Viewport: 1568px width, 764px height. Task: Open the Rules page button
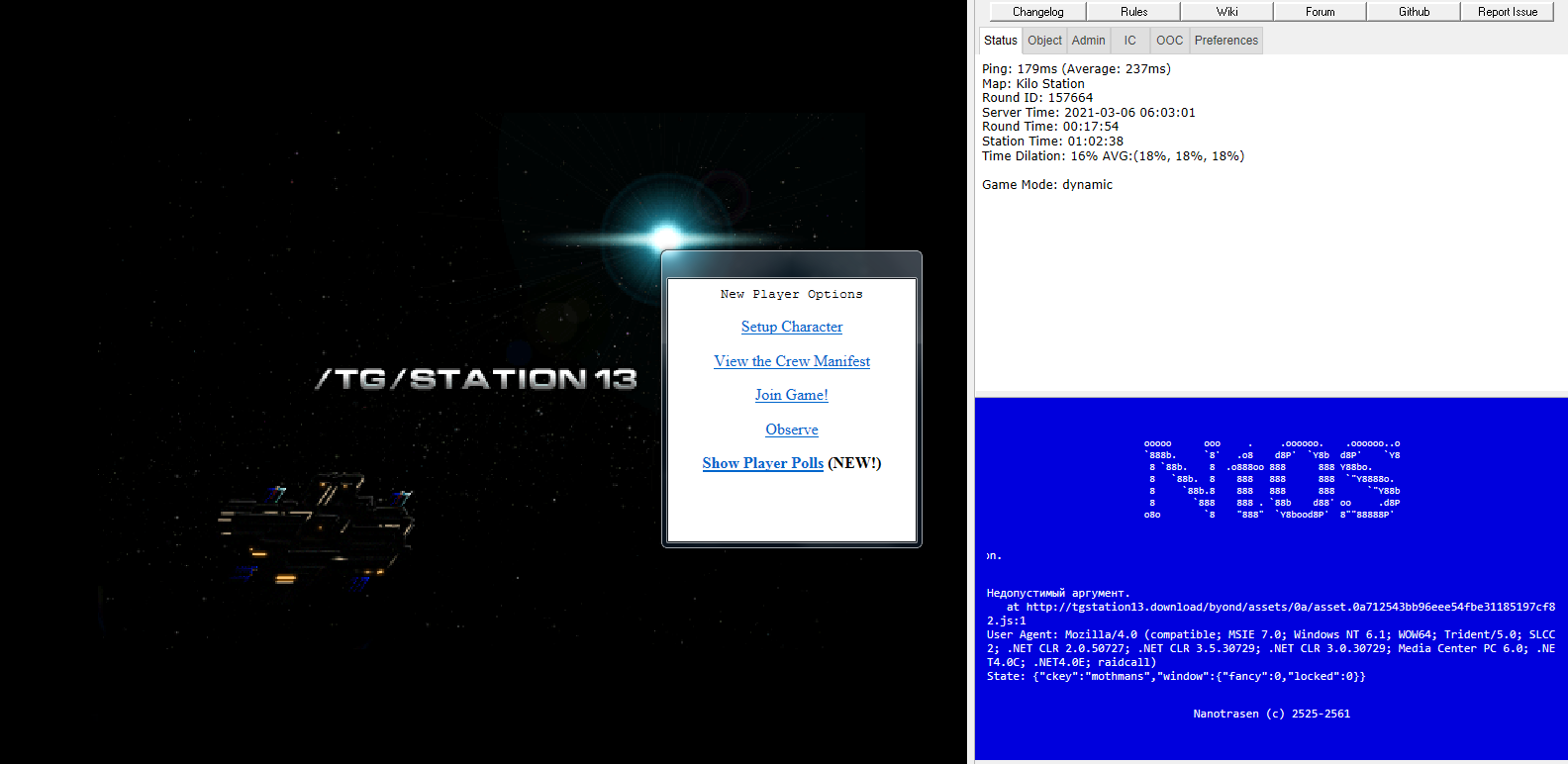(1133, 12)
